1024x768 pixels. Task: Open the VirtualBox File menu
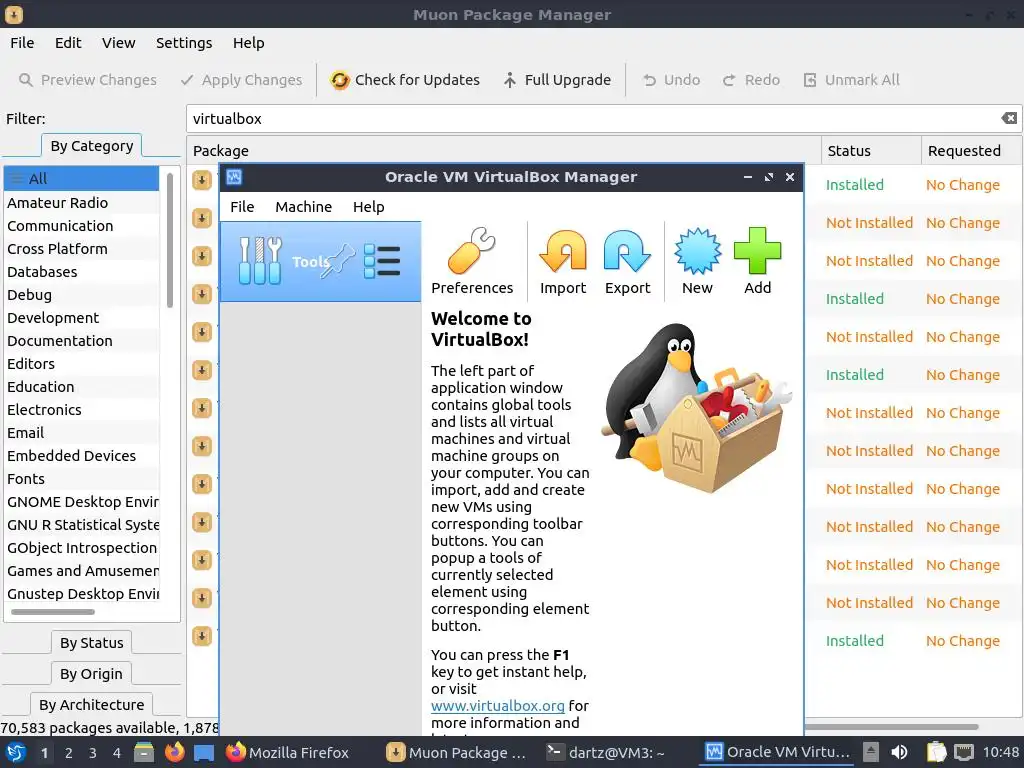tap(242, 207)
